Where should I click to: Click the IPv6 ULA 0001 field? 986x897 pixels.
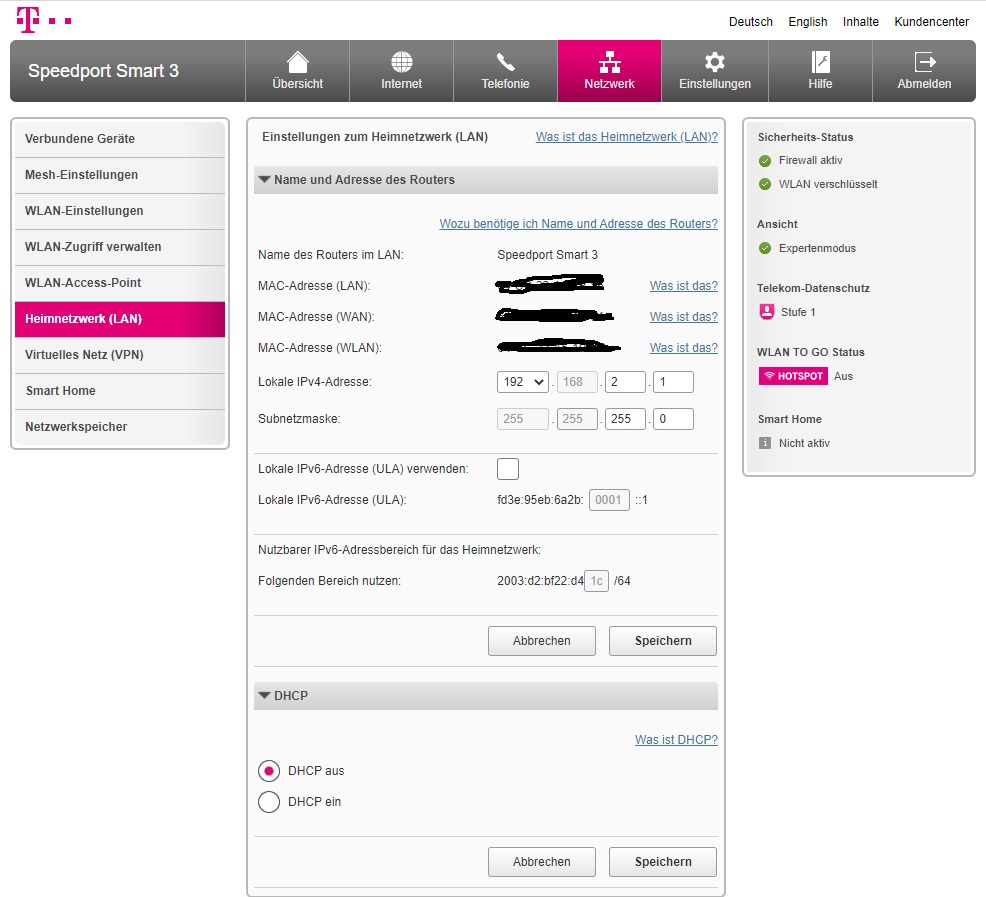click(x=609, y=500)
